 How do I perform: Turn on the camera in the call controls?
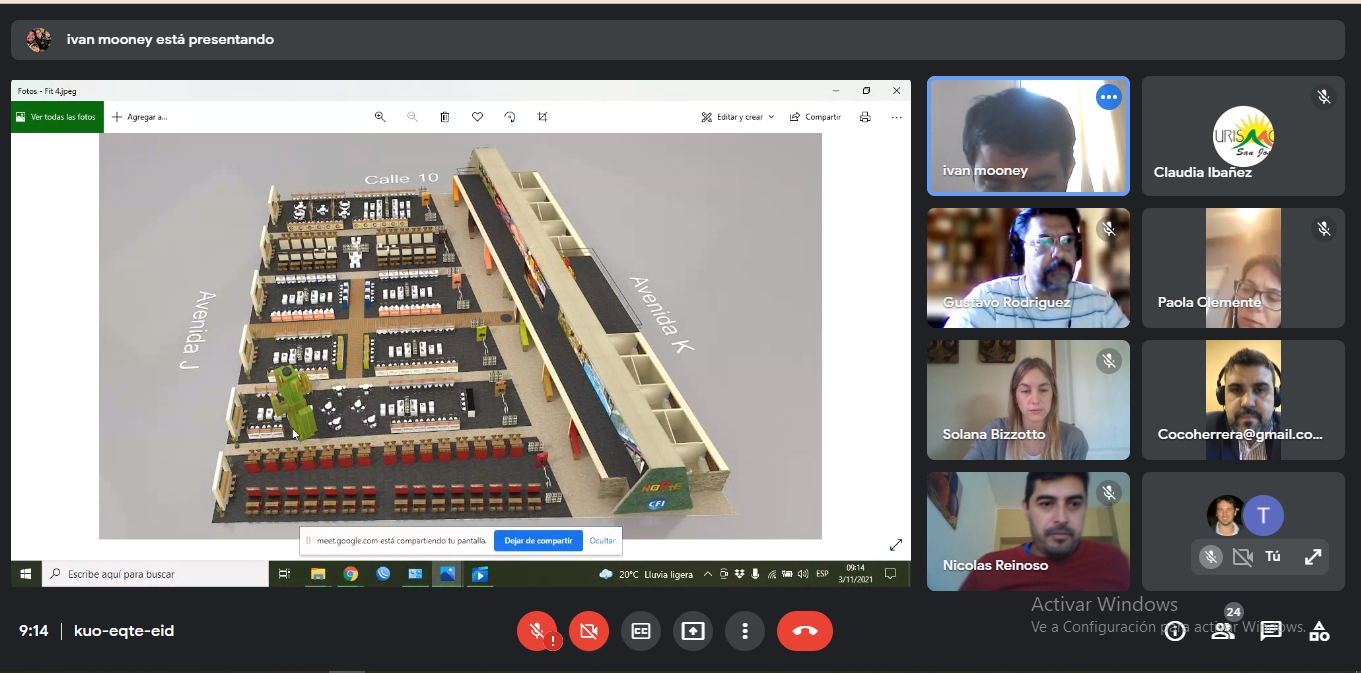pyautogui.click(x=589, y=631)
